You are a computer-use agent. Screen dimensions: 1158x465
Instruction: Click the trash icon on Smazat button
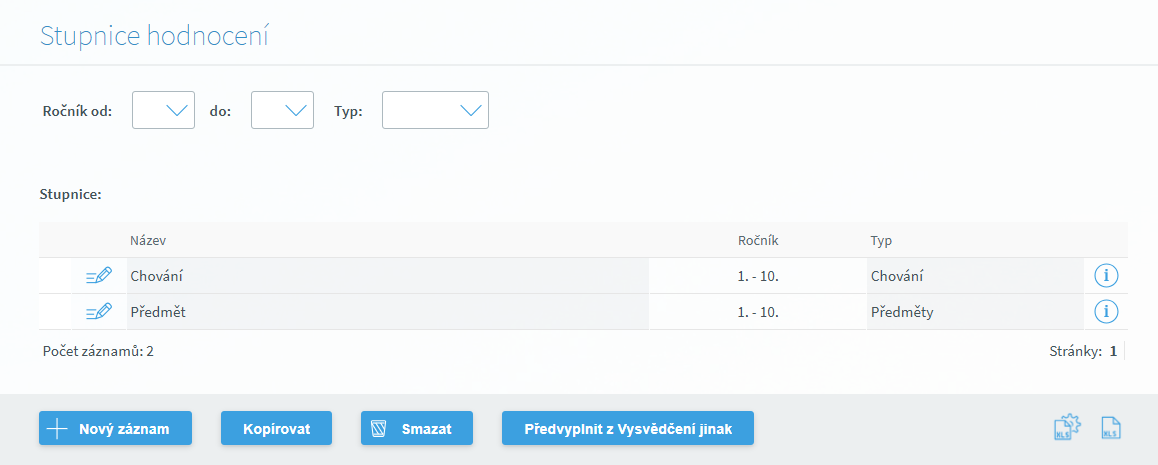tap(379, 429)
